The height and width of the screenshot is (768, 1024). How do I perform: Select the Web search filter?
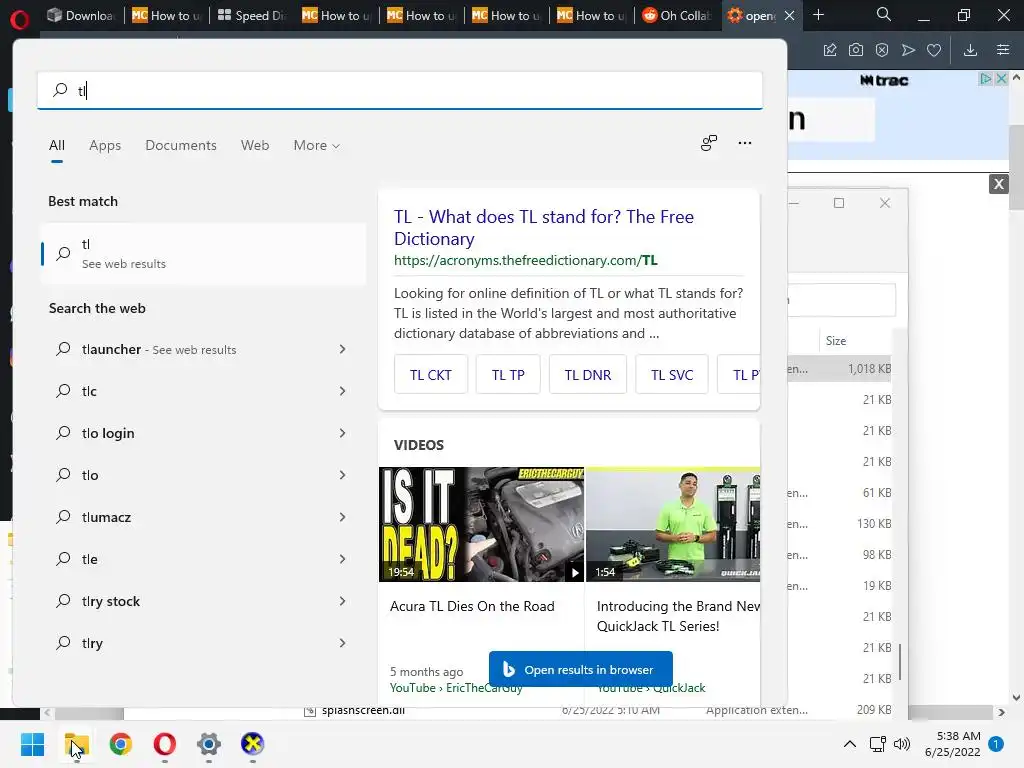[255, 146]
